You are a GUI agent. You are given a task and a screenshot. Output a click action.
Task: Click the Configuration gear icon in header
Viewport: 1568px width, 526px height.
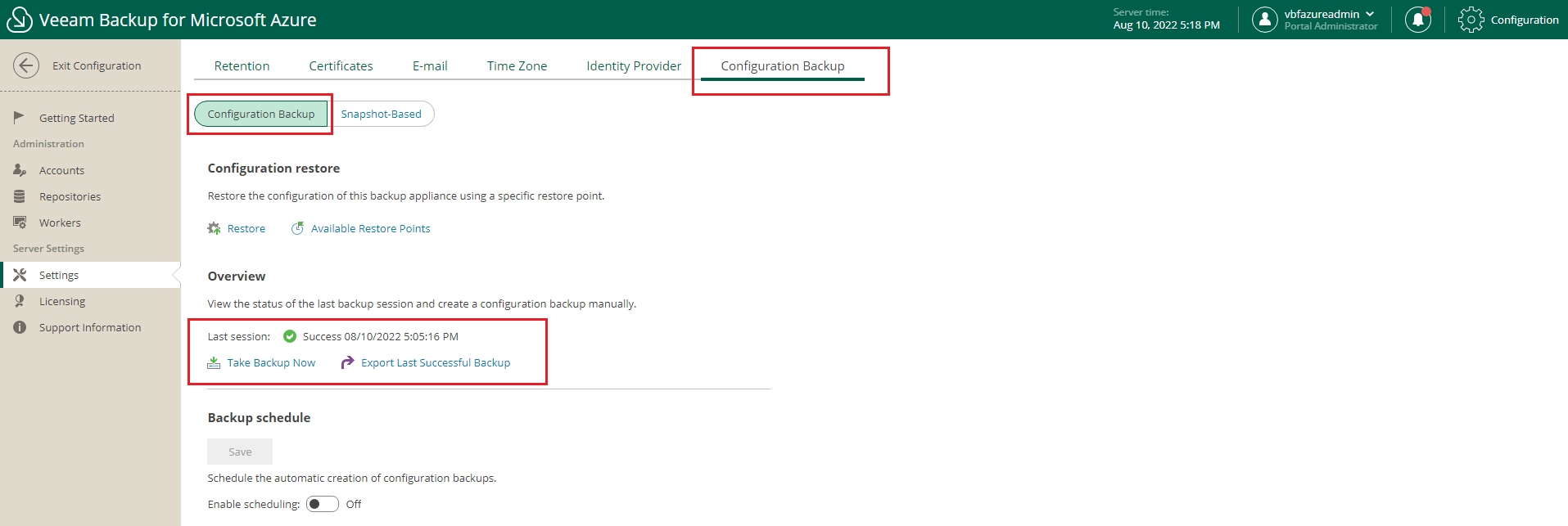[1471, 20]
